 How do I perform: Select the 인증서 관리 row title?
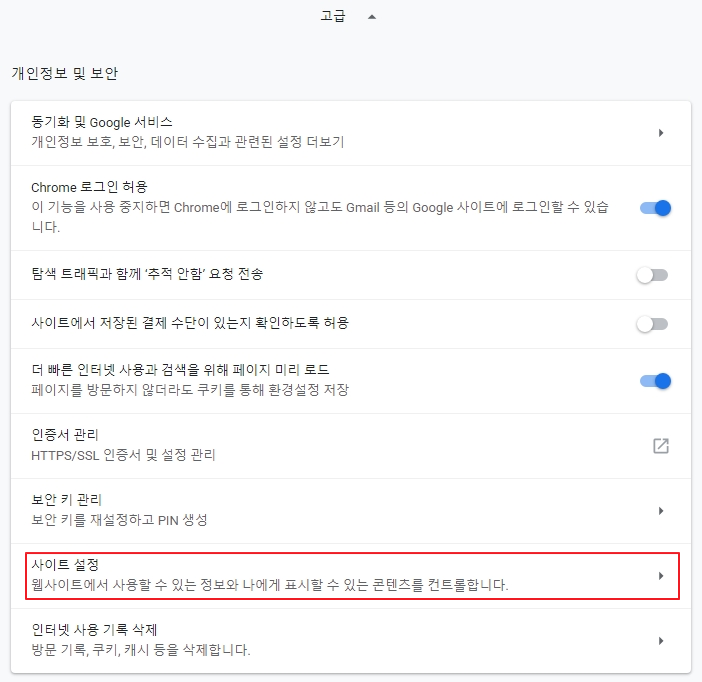[x=65, y=434]
